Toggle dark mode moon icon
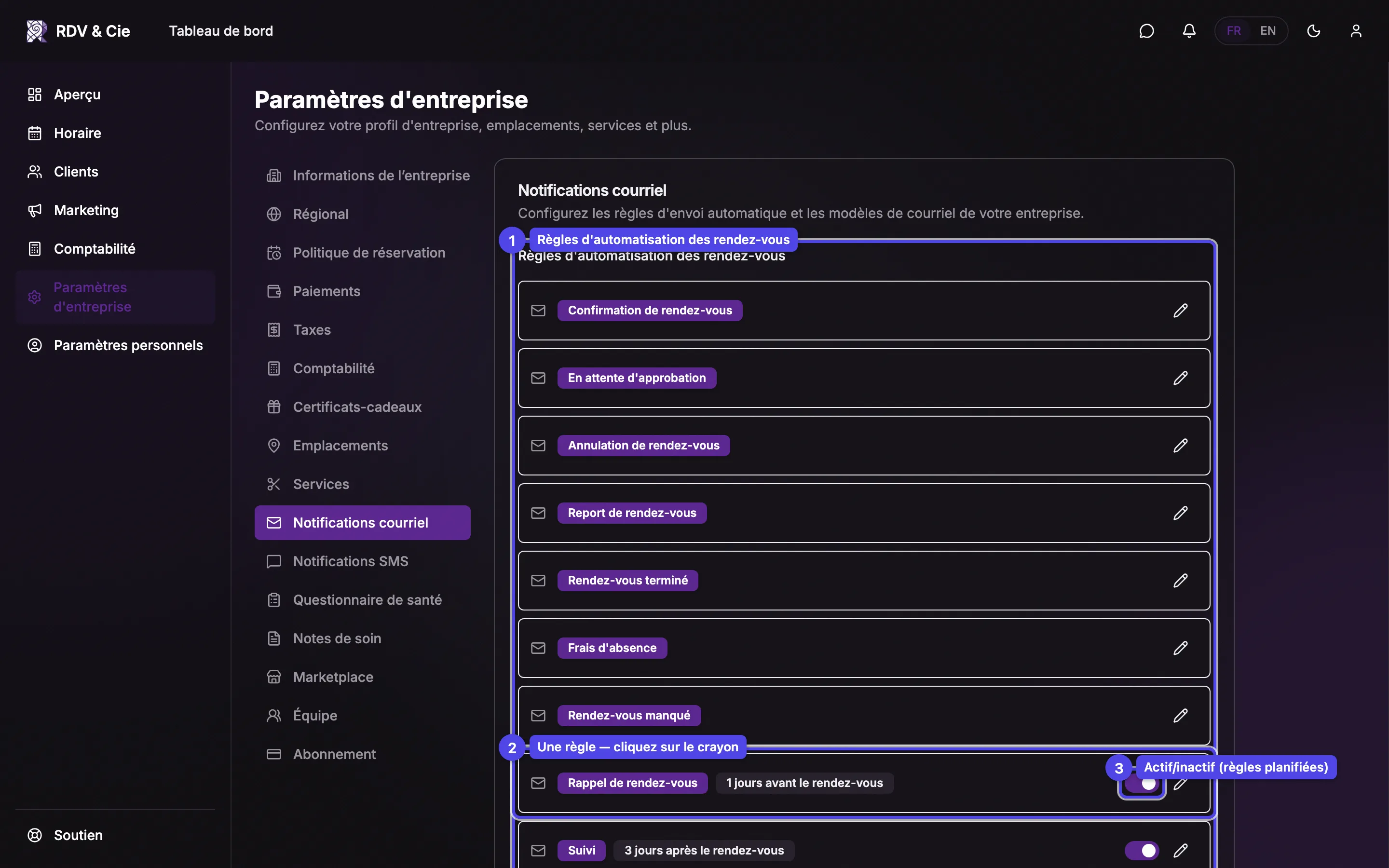1389x868 pixels. [x=1313, y=31]
